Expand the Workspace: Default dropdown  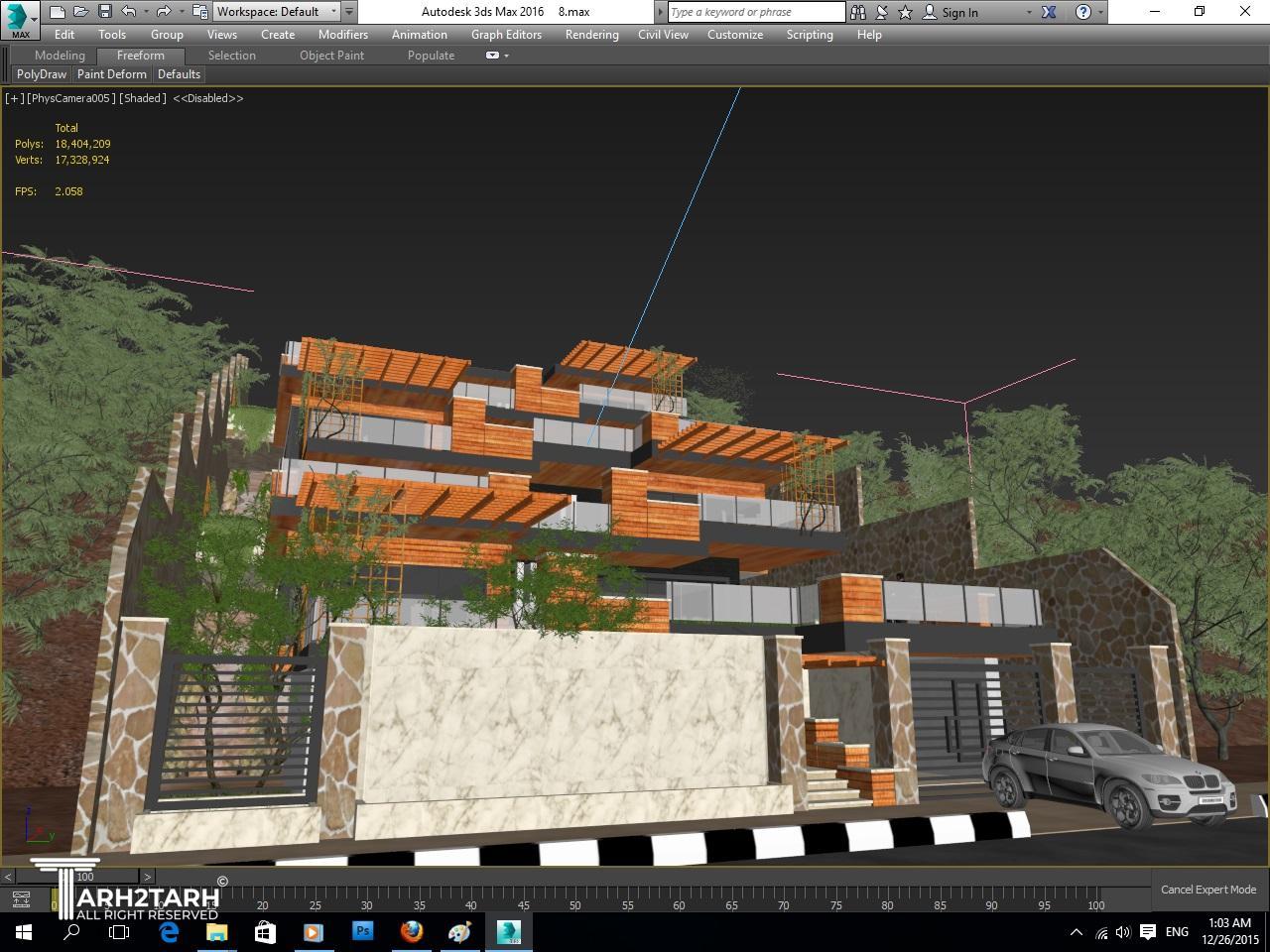coord(333,12)
